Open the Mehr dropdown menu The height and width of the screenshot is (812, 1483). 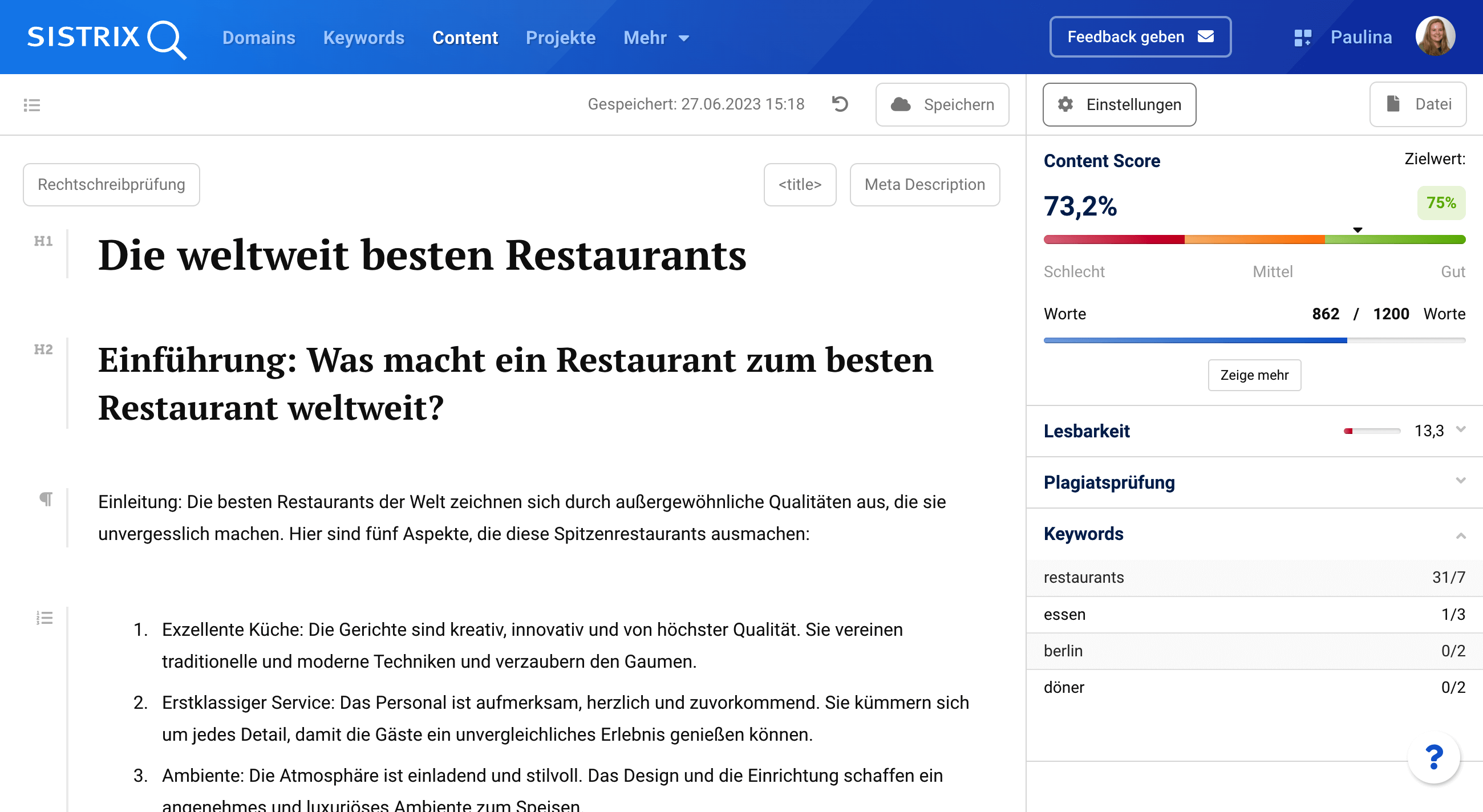(656, 38)
